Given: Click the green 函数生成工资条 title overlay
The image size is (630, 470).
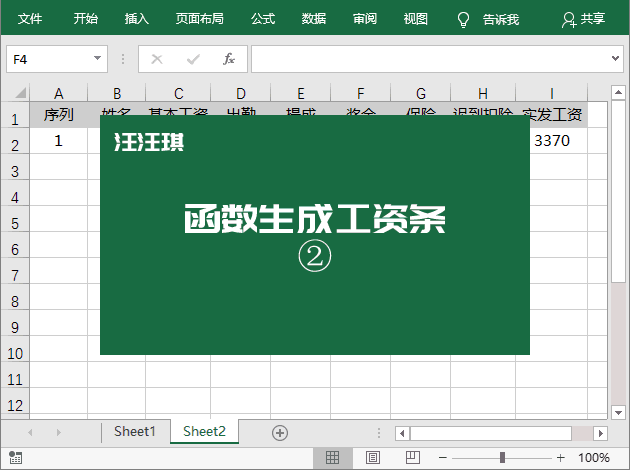Looking at the screenshot, I should click(315, 235).
